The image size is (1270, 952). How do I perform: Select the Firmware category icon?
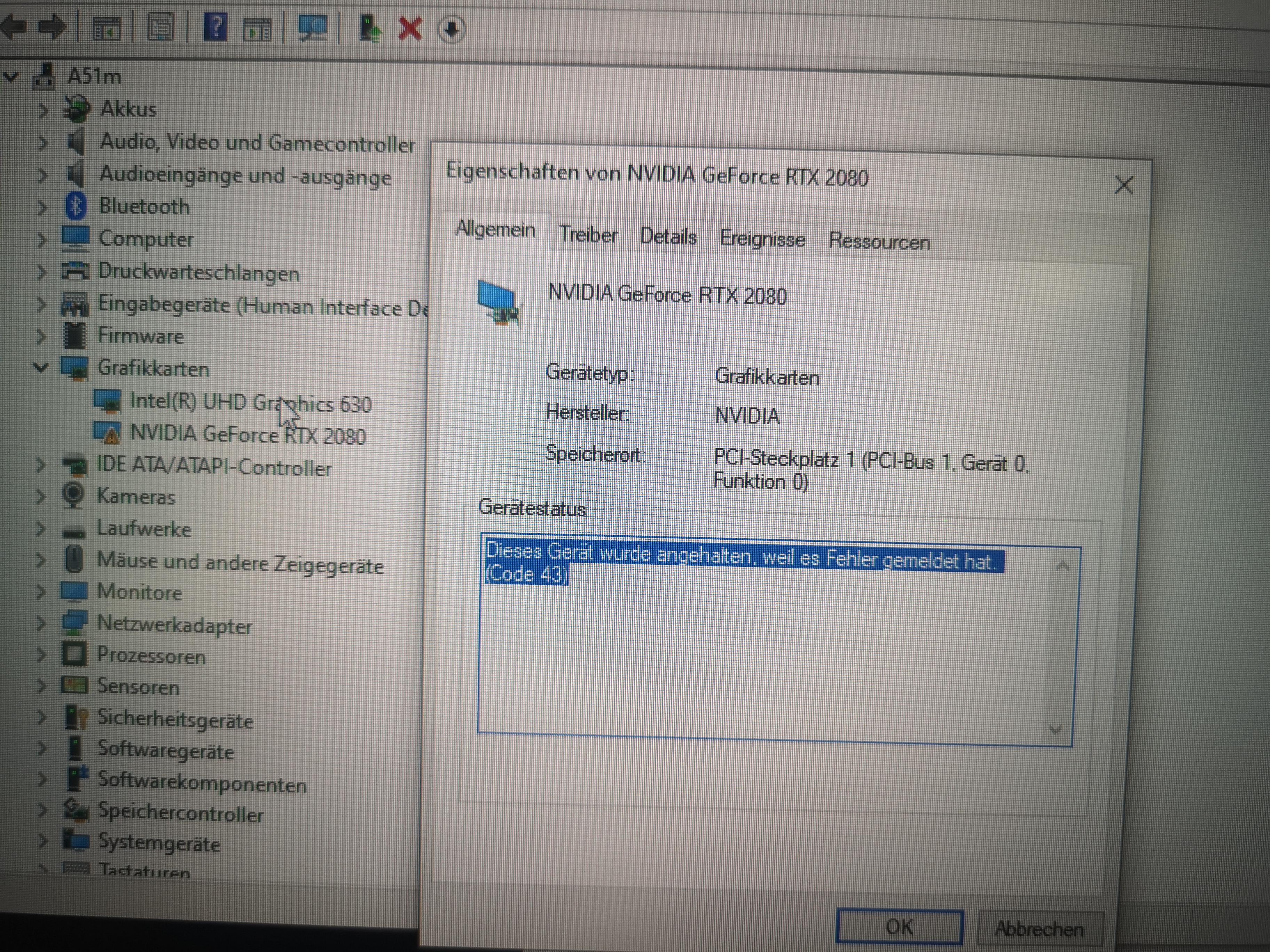pos(75,336)
